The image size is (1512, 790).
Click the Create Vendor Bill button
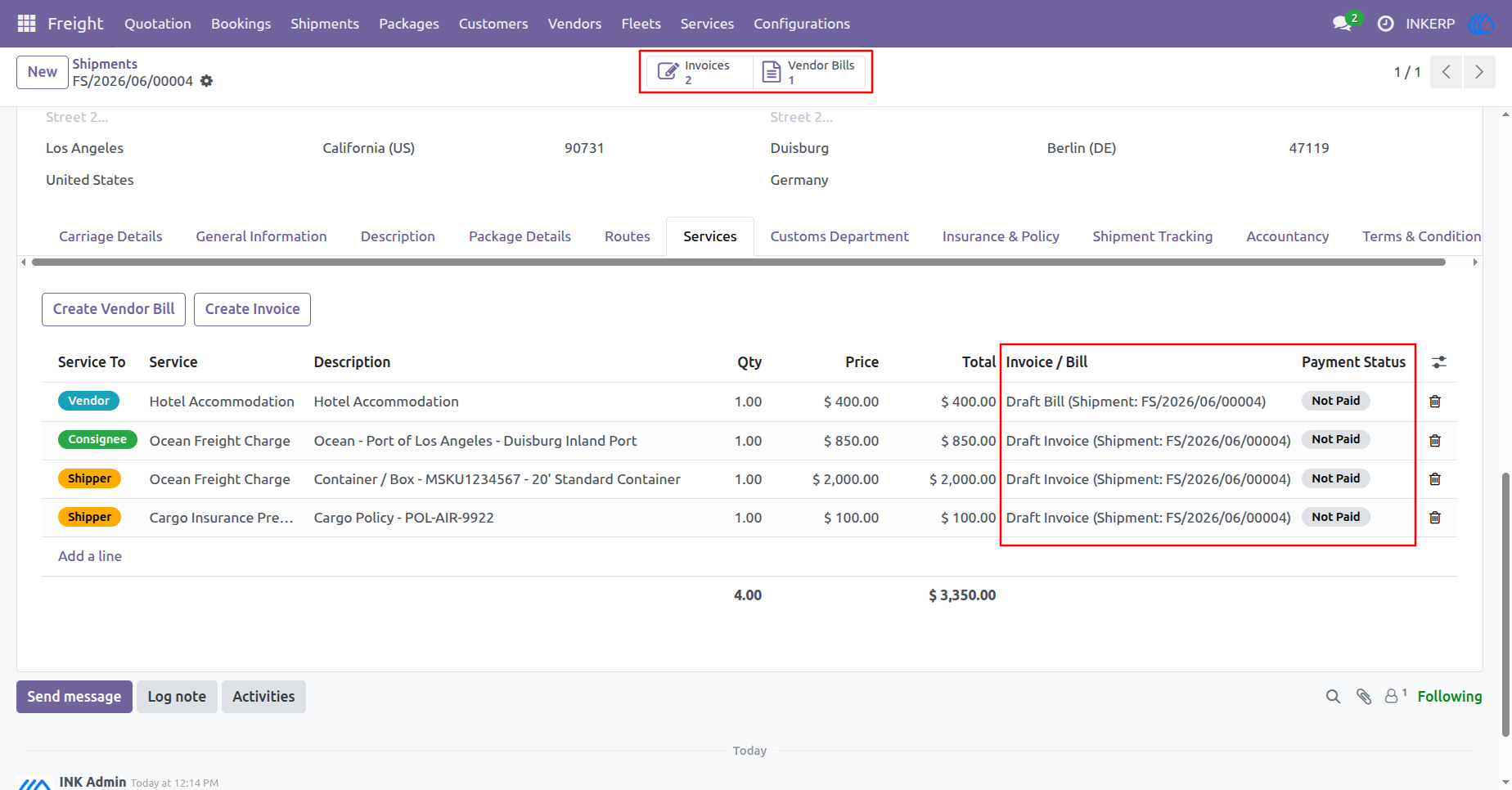point(114,309)
